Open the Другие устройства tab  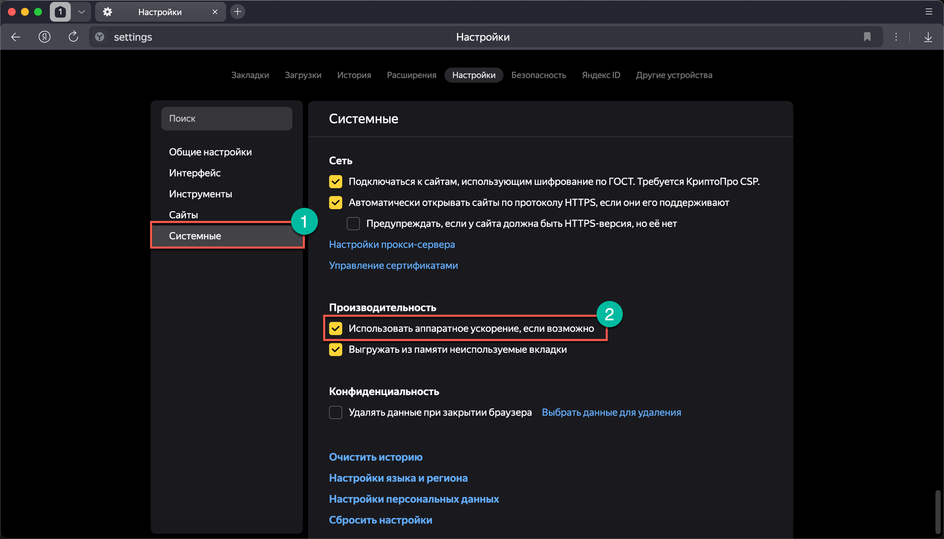pos(674,75)
